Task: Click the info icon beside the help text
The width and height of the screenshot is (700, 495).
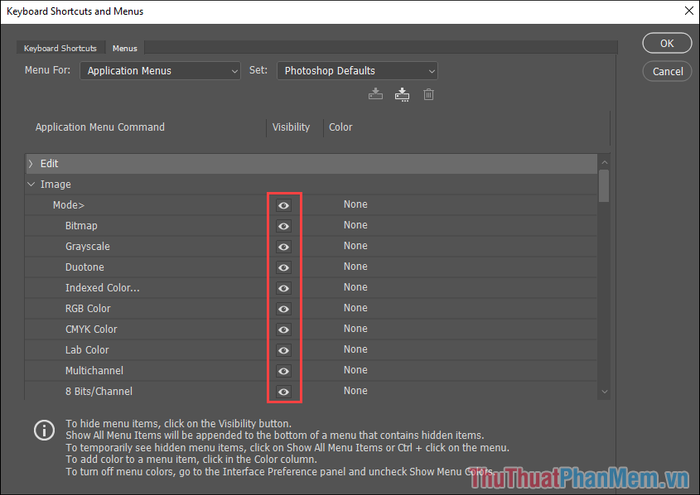Action: tap(44, 430)
